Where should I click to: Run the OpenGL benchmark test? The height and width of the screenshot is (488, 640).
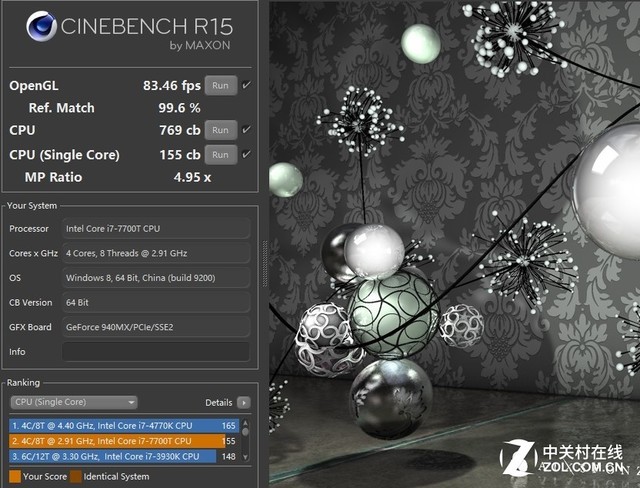220,86
